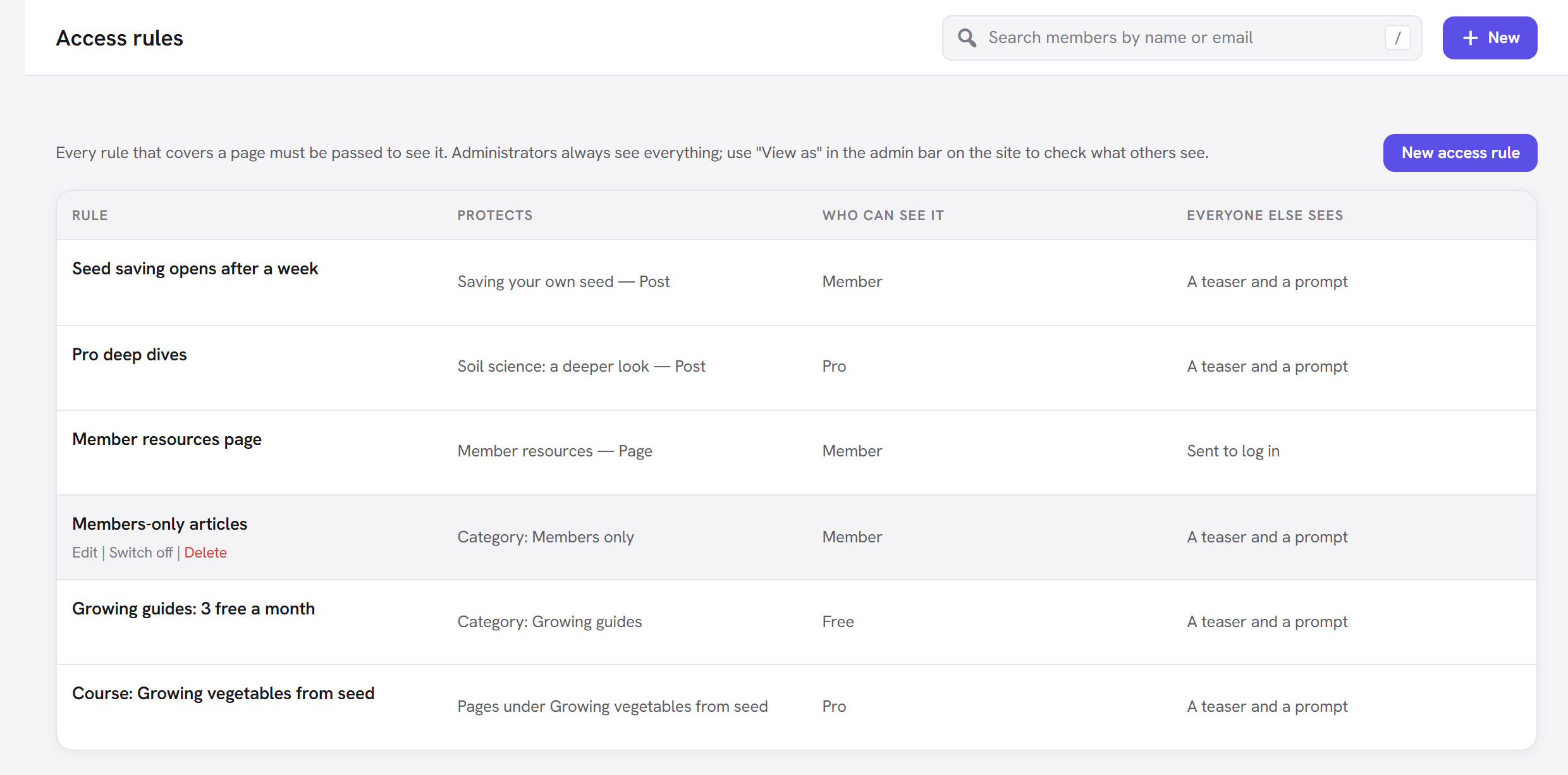Screen dimensions: 1568x775
Task: Click the slash shortcut key badge
Action: click(1398, 38)
